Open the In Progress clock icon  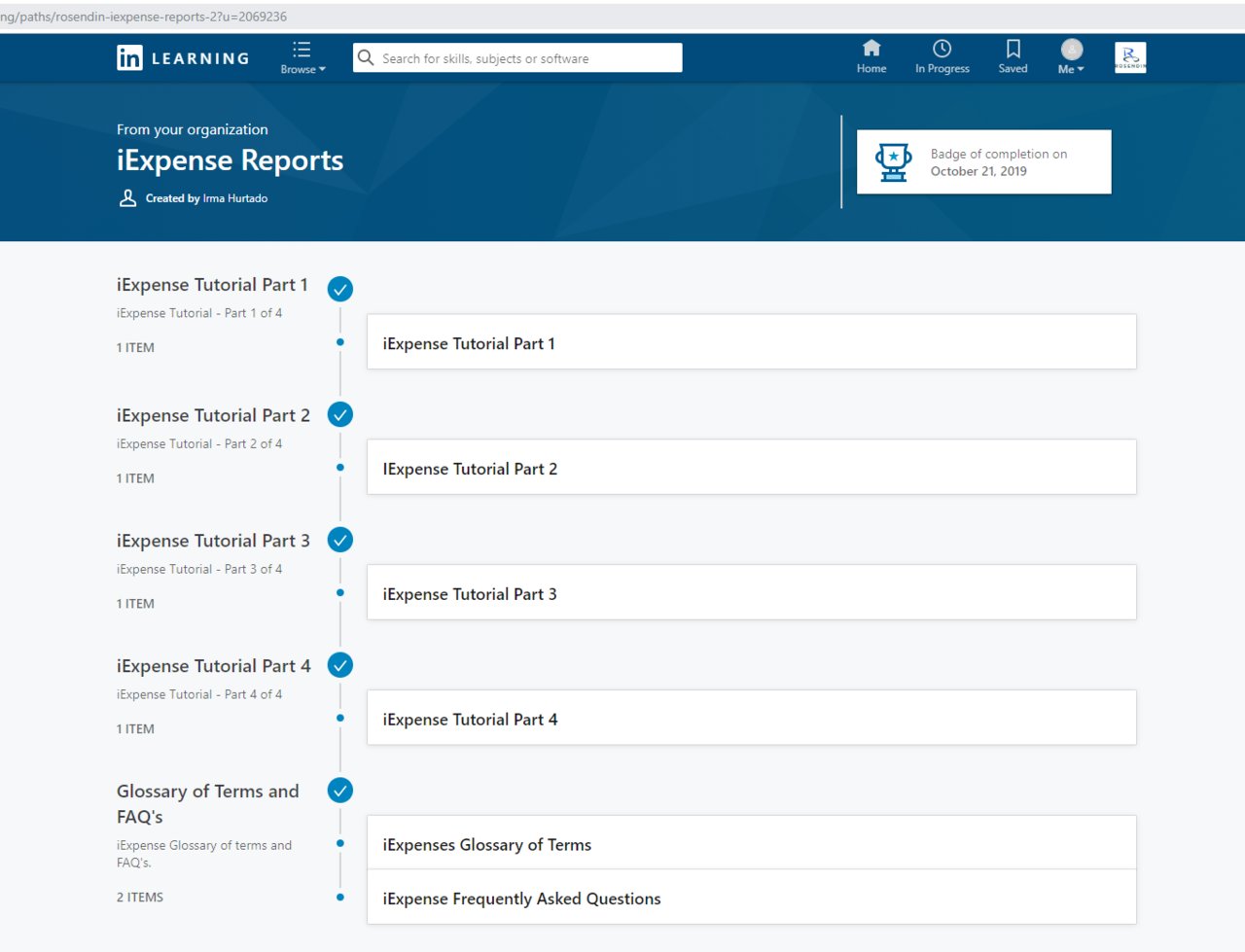[x=942, y=49]
